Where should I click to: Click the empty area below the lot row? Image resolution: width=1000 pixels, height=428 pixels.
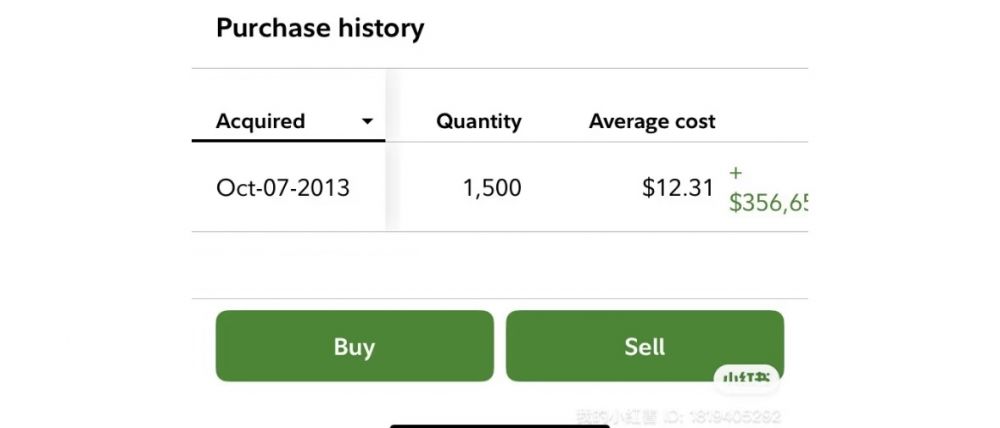click(500, 265)
